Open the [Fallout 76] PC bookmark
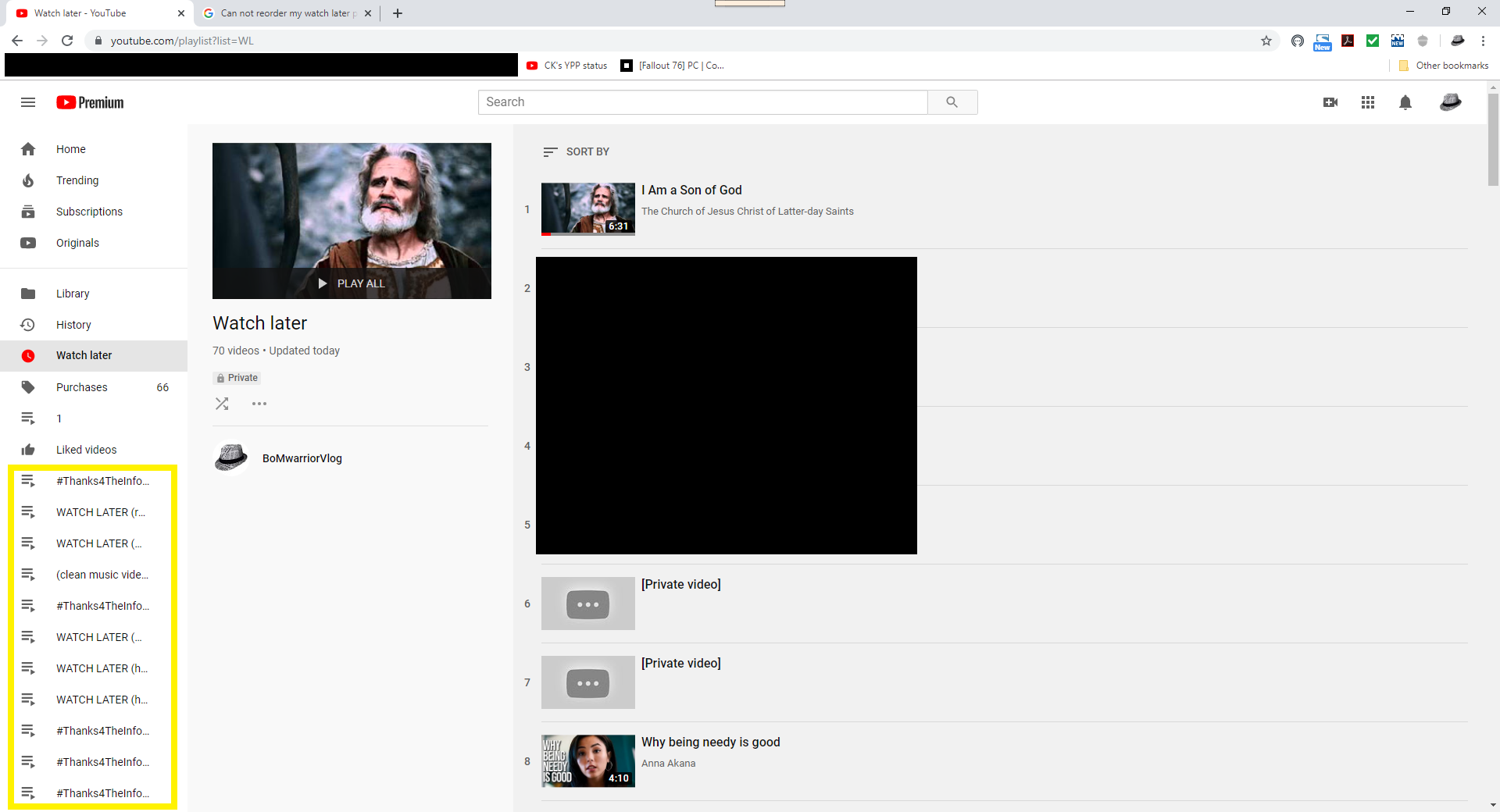Viewport: 1500px width, 812px height. point(673,66)
